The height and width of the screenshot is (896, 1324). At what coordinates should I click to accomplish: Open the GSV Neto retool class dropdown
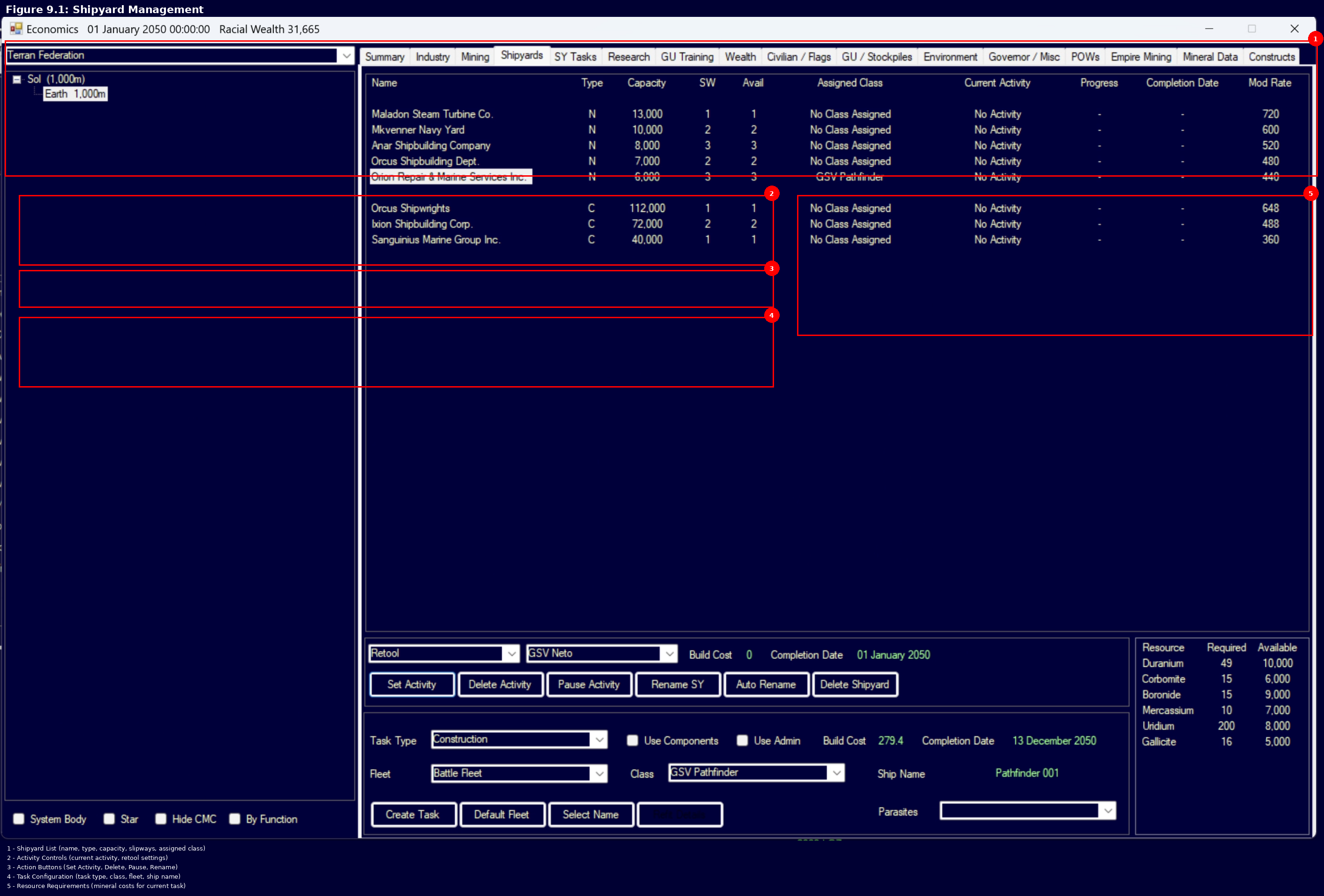[670, 653]
